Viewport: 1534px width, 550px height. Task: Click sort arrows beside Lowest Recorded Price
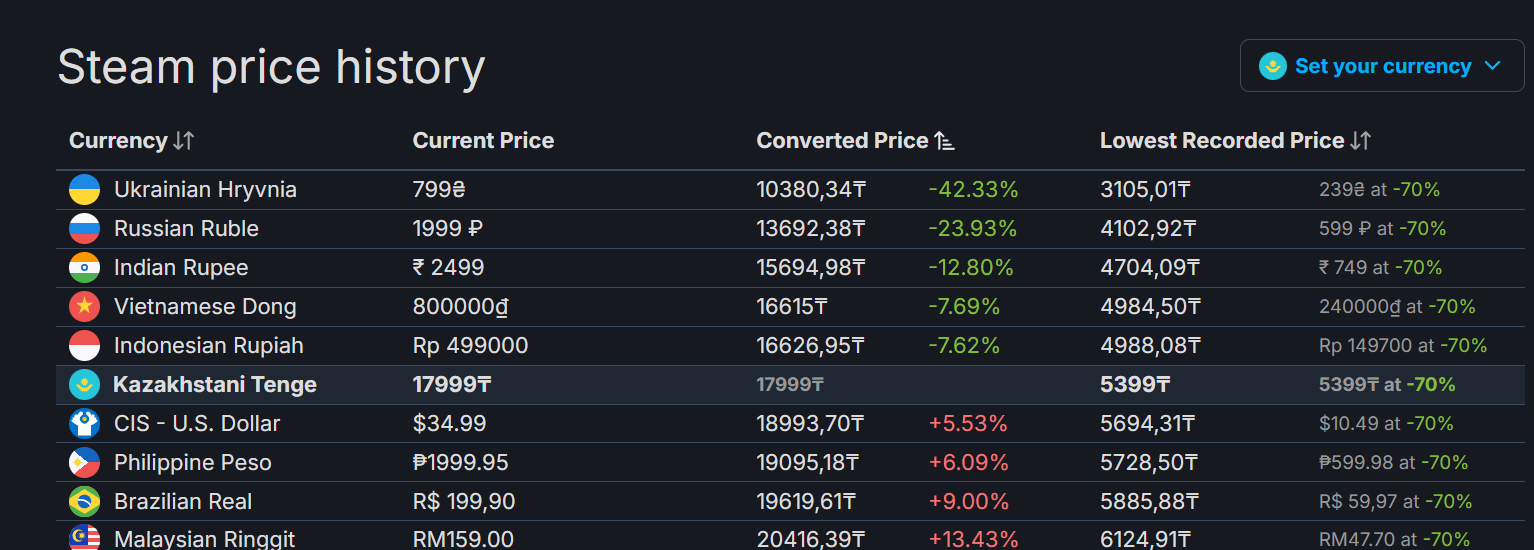point(1360,141)
